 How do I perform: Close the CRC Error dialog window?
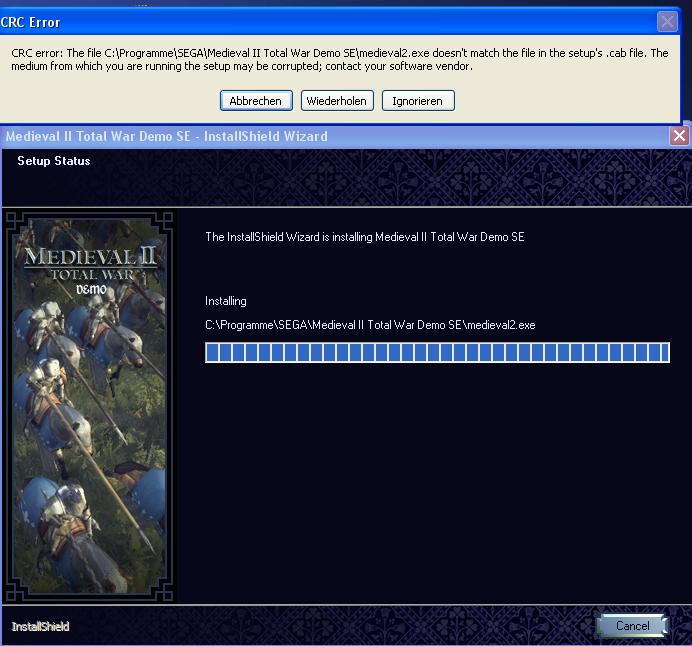tap(667, 22)
